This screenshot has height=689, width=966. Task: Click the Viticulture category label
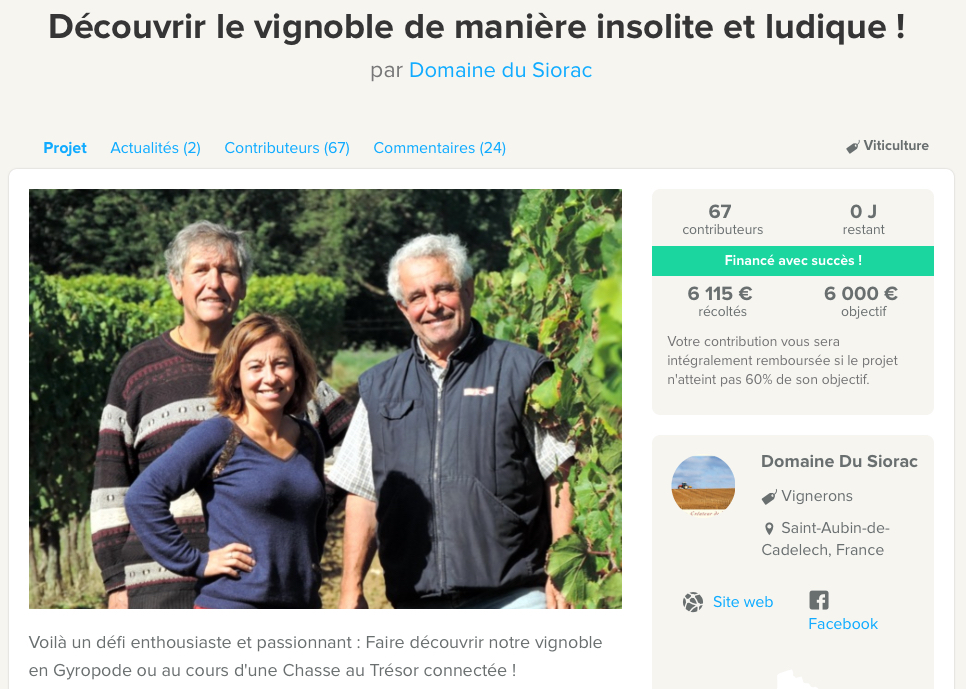896,146
